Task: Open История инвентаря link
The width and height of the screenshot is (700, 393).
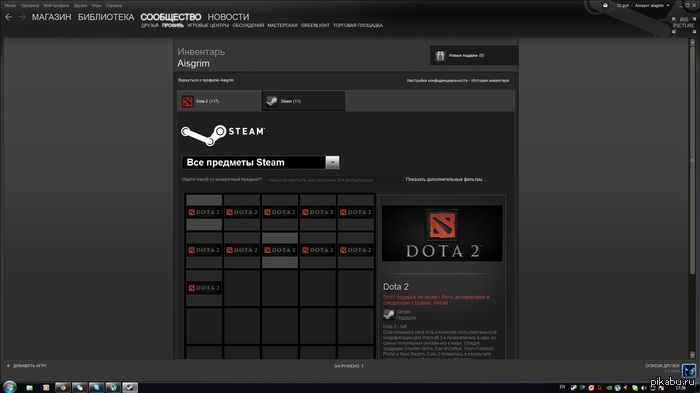Action: (490, 81)
